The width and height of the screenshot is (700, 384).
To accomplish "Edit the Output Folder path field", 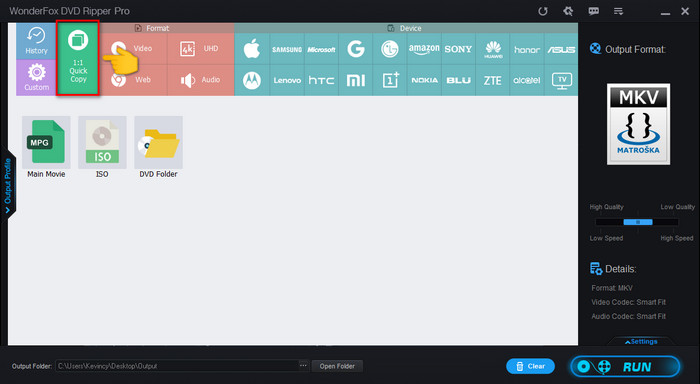I will (x=177, y=366).
